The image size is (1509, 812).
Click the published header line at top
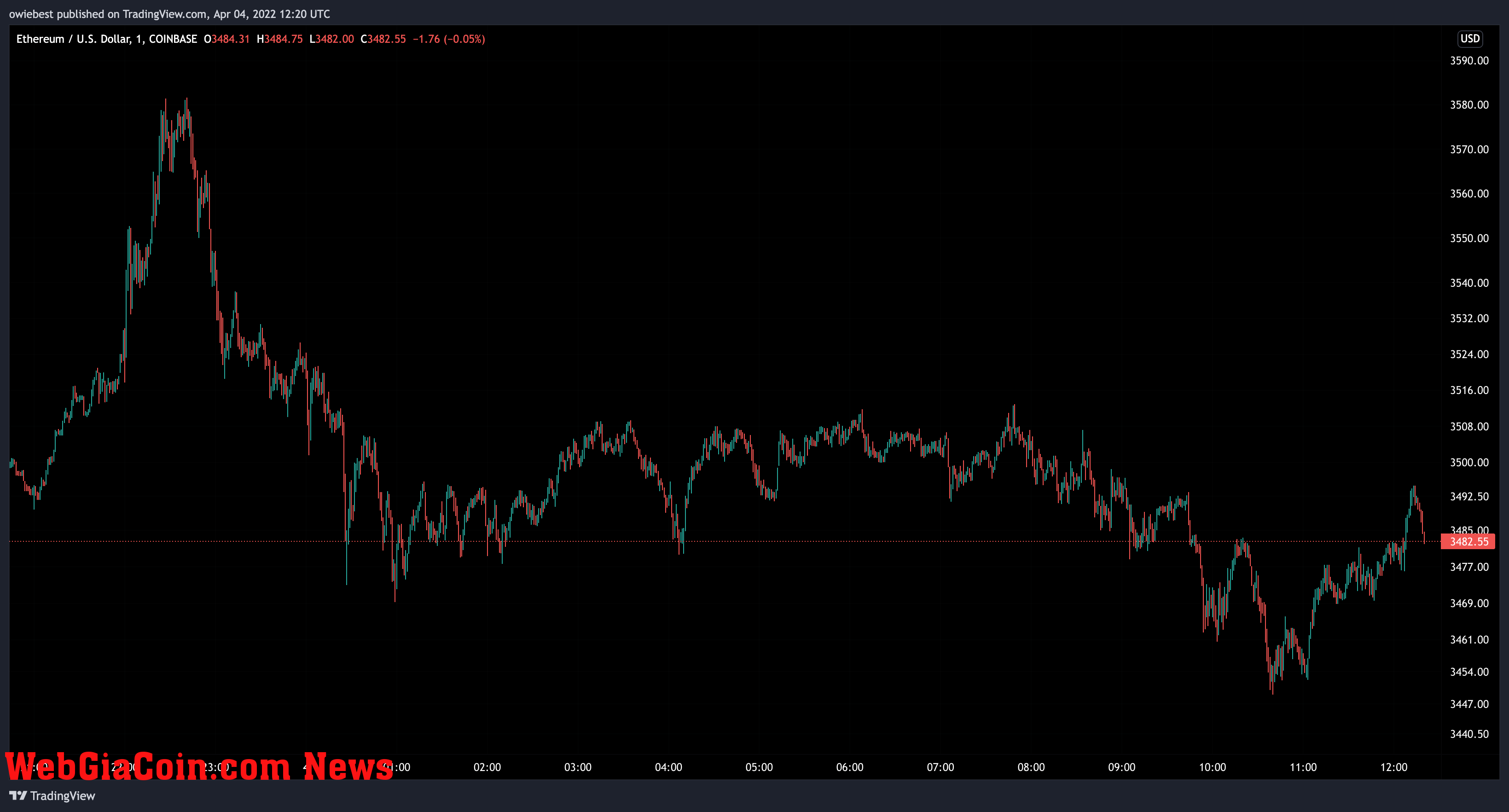coord(169,14)
